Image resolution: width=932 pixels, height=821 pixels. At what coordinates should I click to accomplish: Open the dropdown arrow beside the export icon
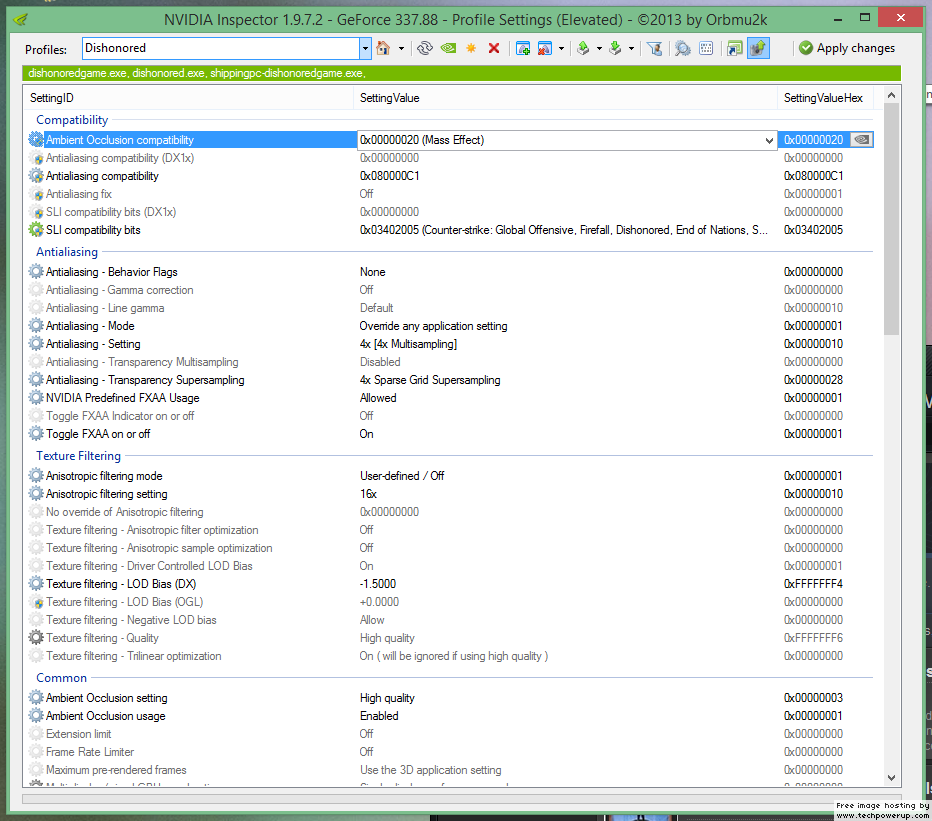point(599,48)
